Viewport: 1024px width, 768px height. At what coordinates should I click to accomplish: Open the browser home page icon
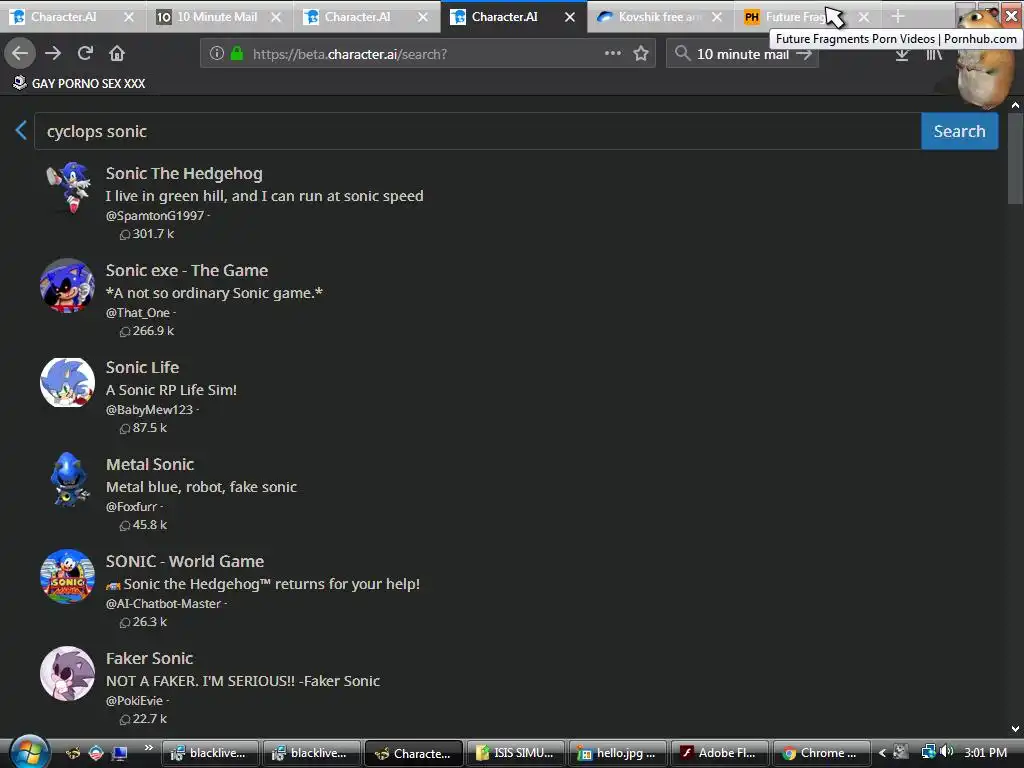[117, 54]
